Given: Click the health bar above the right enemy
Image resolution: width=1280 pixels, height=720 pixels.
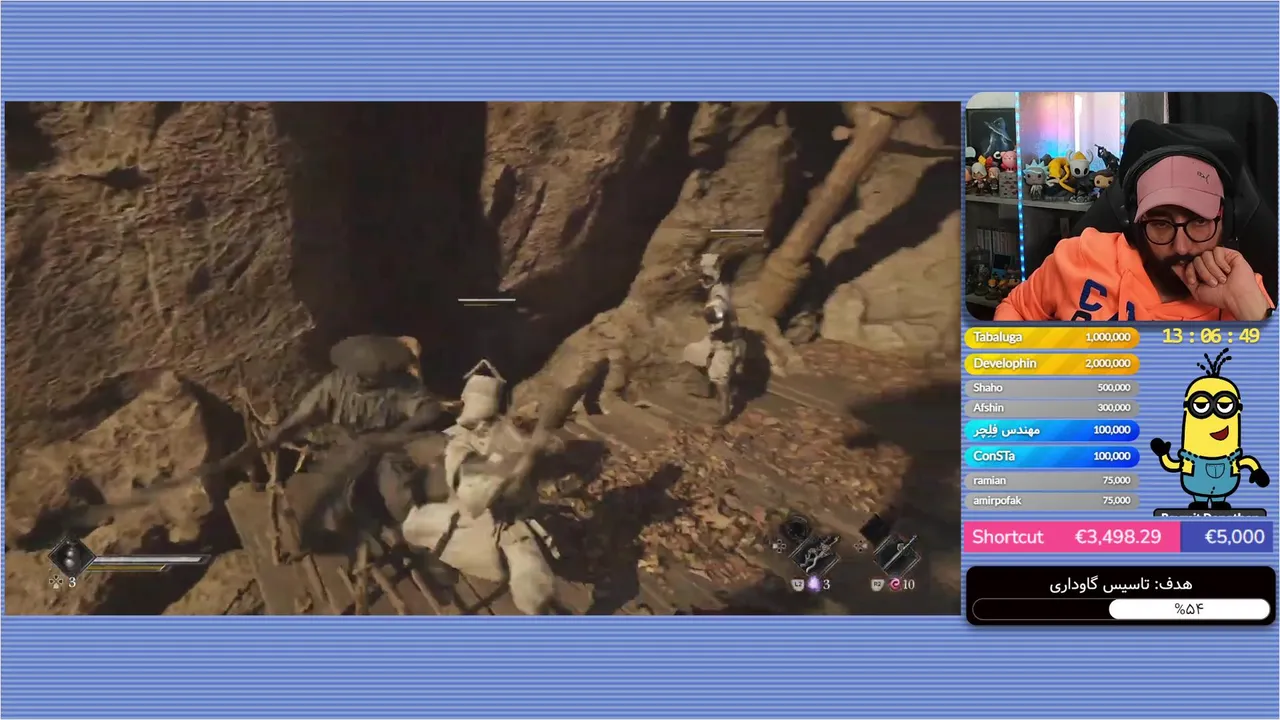Looking at the screenshot, I should [737, 231].
